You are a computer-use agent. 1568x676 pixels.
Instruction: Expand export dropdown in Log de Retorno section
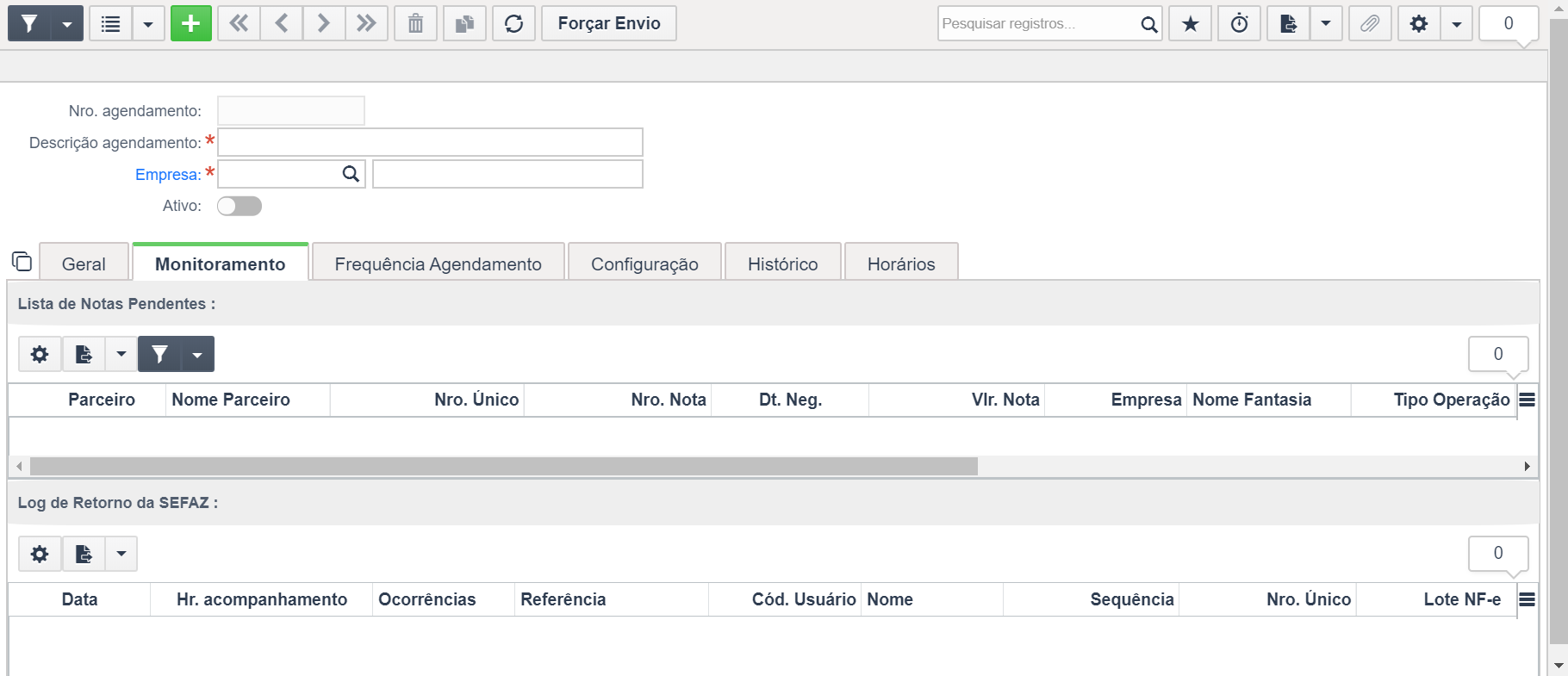pos(121,554)
